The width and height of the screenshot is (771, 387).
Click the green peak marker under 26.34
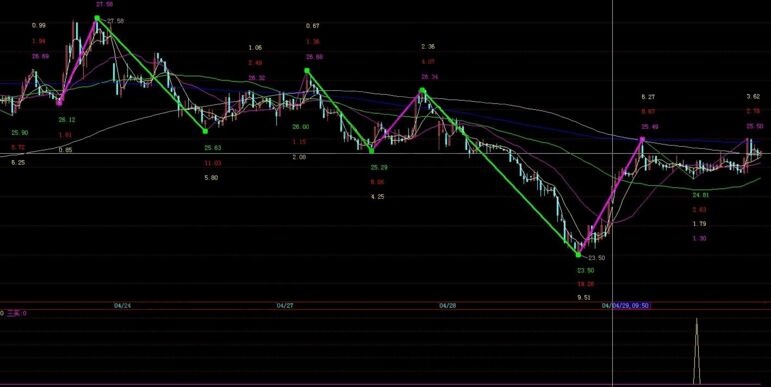point(422,90)
